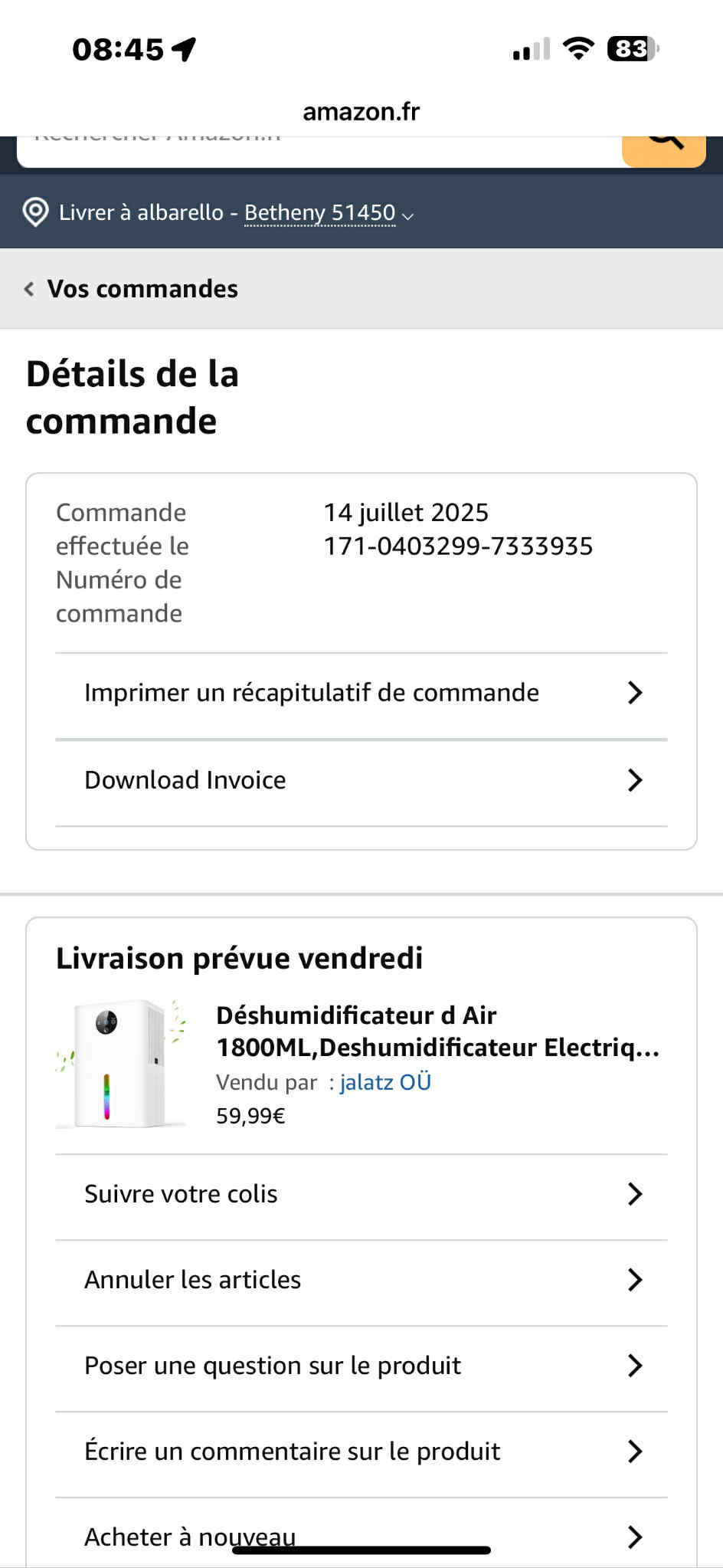Open Imprimer un récapitulatif de commande

point(311,693)
